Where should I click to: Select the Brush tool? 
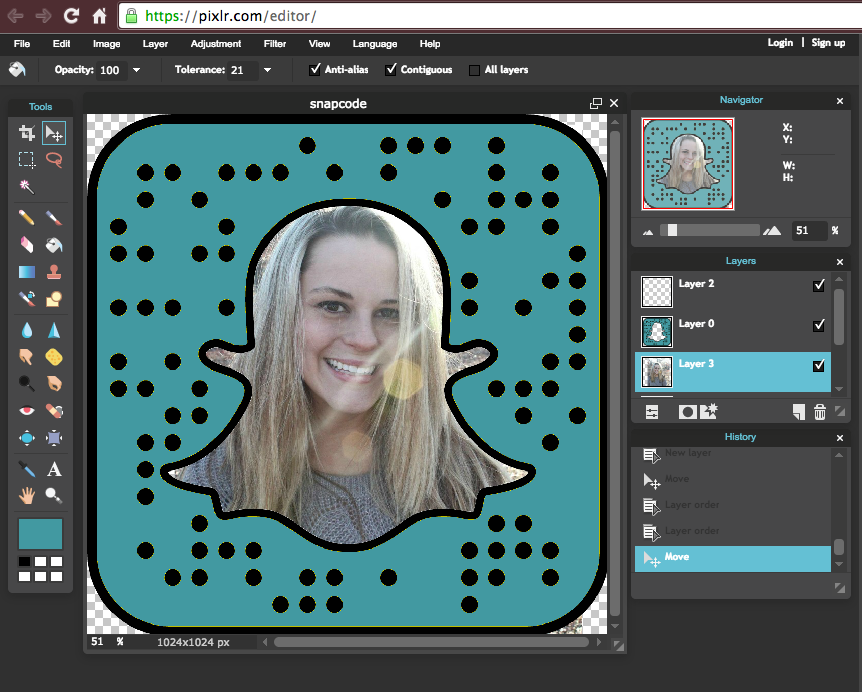[54, 218]
